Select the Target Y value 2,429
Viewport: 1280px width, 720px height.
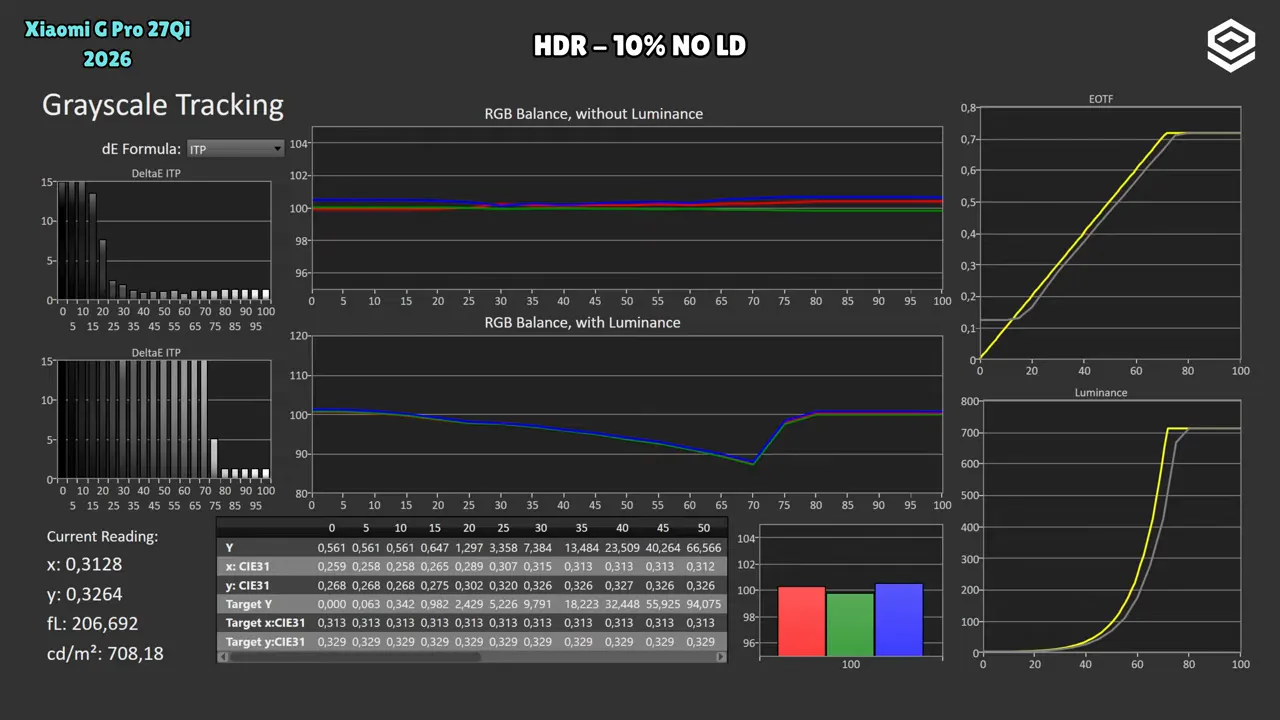point(468,604)
